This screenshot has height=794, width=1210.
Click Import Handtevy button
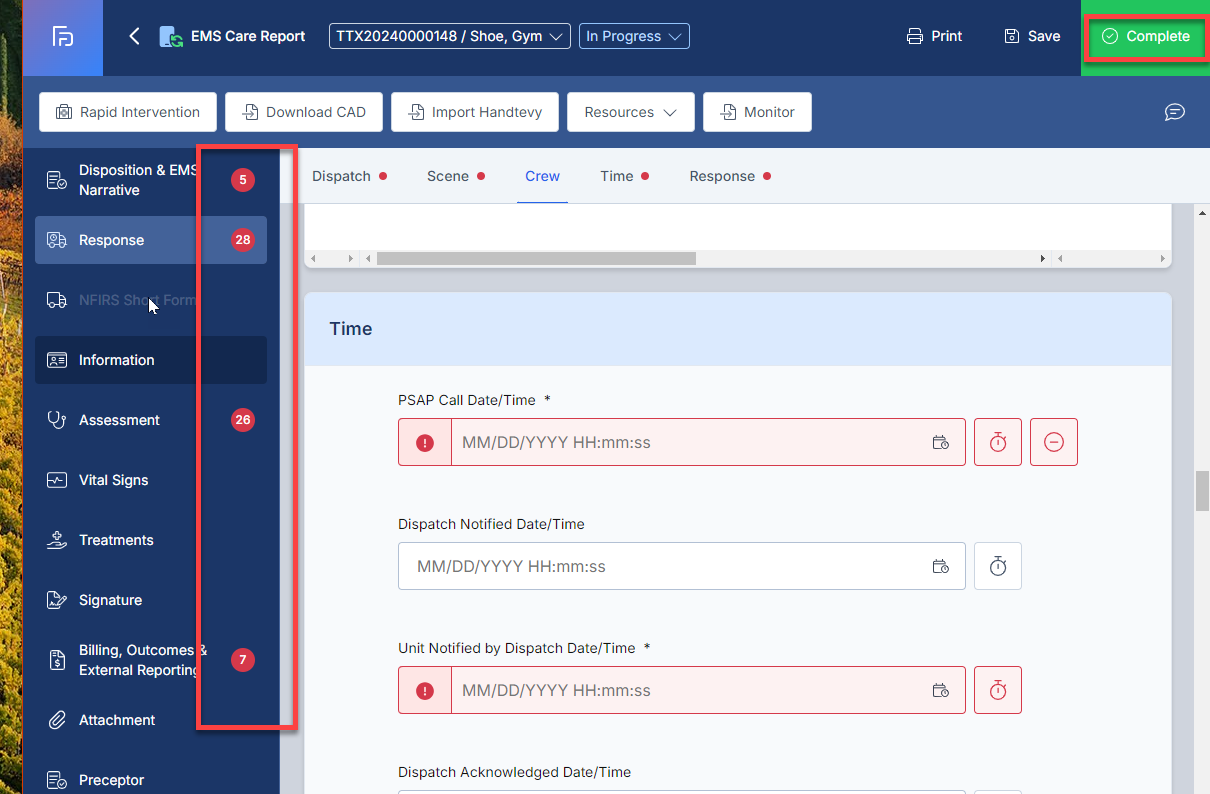tap(474, 112)
